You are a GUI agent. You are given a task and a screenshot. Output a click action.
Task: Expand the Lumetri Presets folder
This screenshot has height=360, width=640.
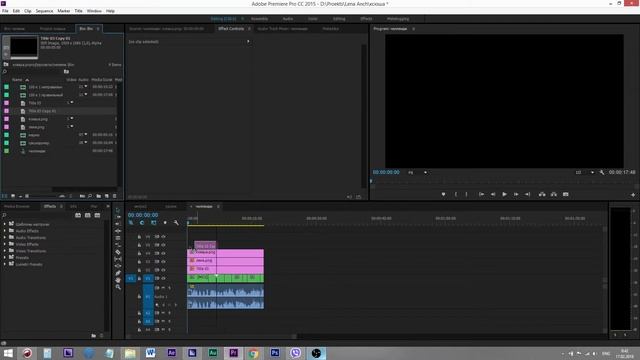click(x=4, y=264)
